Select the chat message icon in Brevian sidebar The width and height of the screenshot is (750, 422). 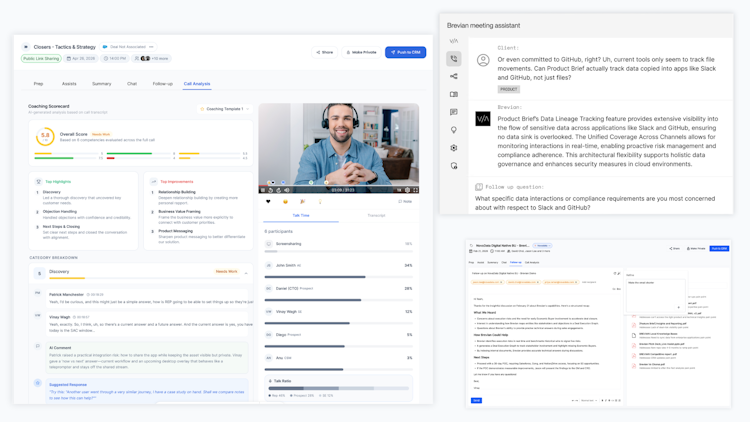pyautogui.click(x=453, y=112)
